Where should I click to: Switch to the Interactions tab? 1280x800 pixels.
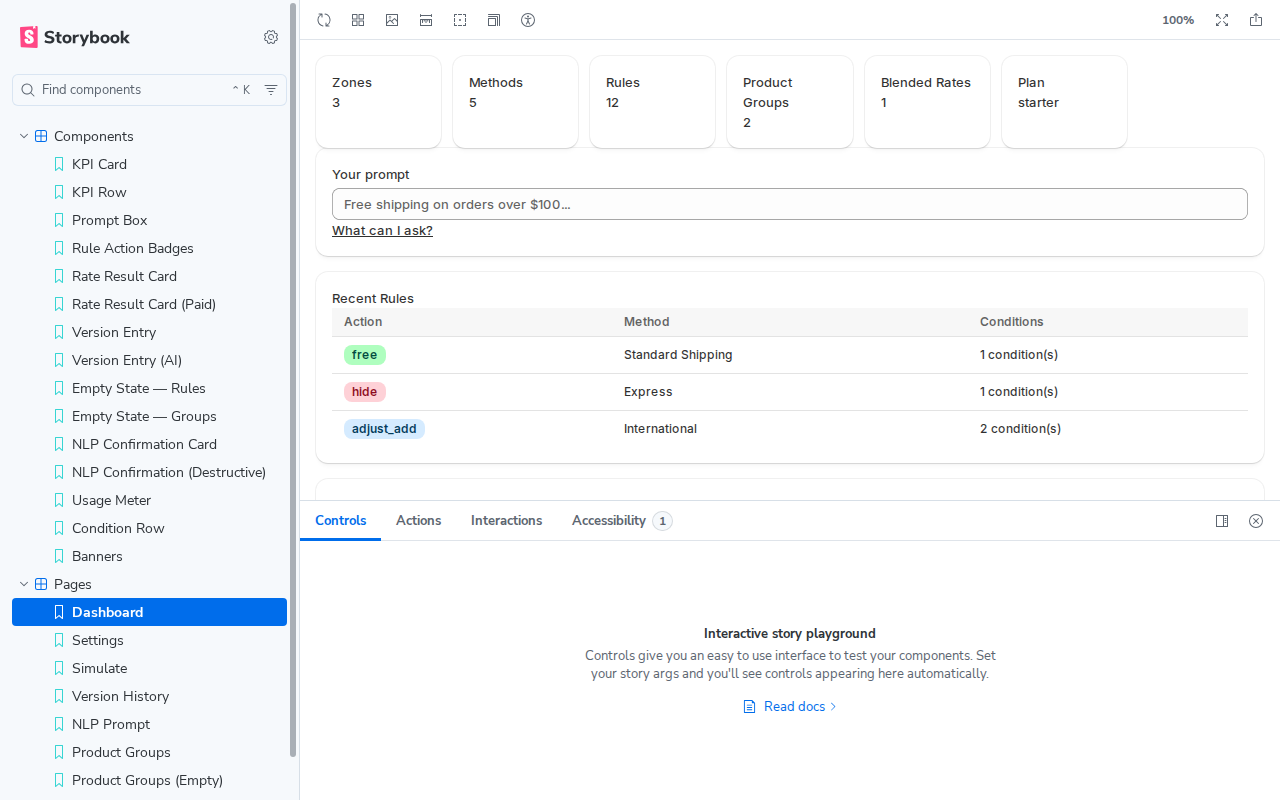[506, 520]
